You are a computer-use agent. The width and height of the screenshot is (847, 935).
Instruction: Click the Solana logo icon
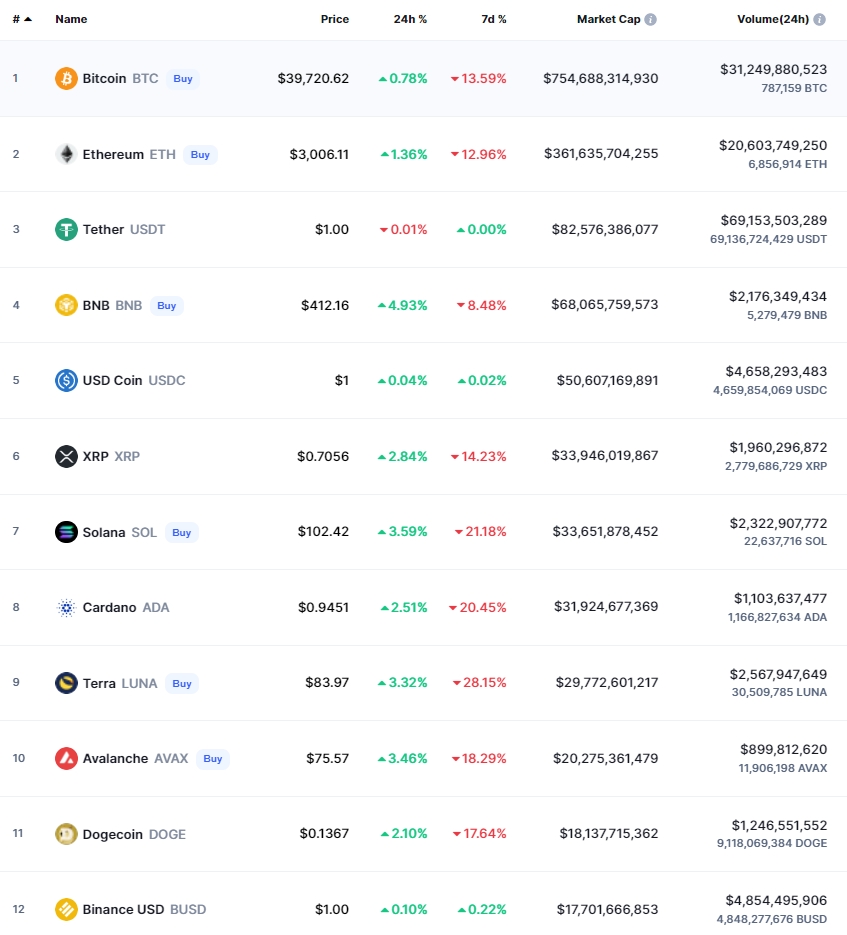coord(66,532)
